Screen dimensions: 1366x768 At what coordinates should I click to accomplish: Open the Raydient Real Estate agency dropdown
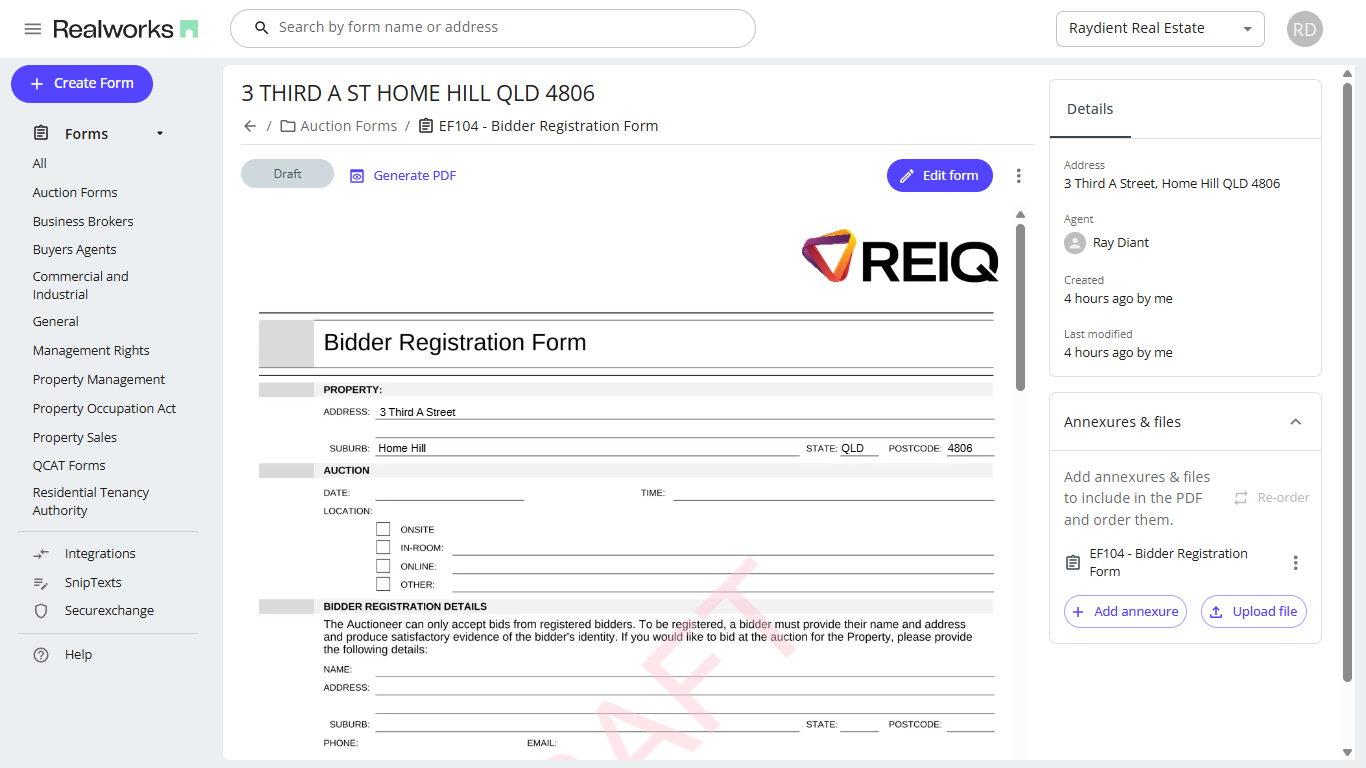pos(1160,29)
